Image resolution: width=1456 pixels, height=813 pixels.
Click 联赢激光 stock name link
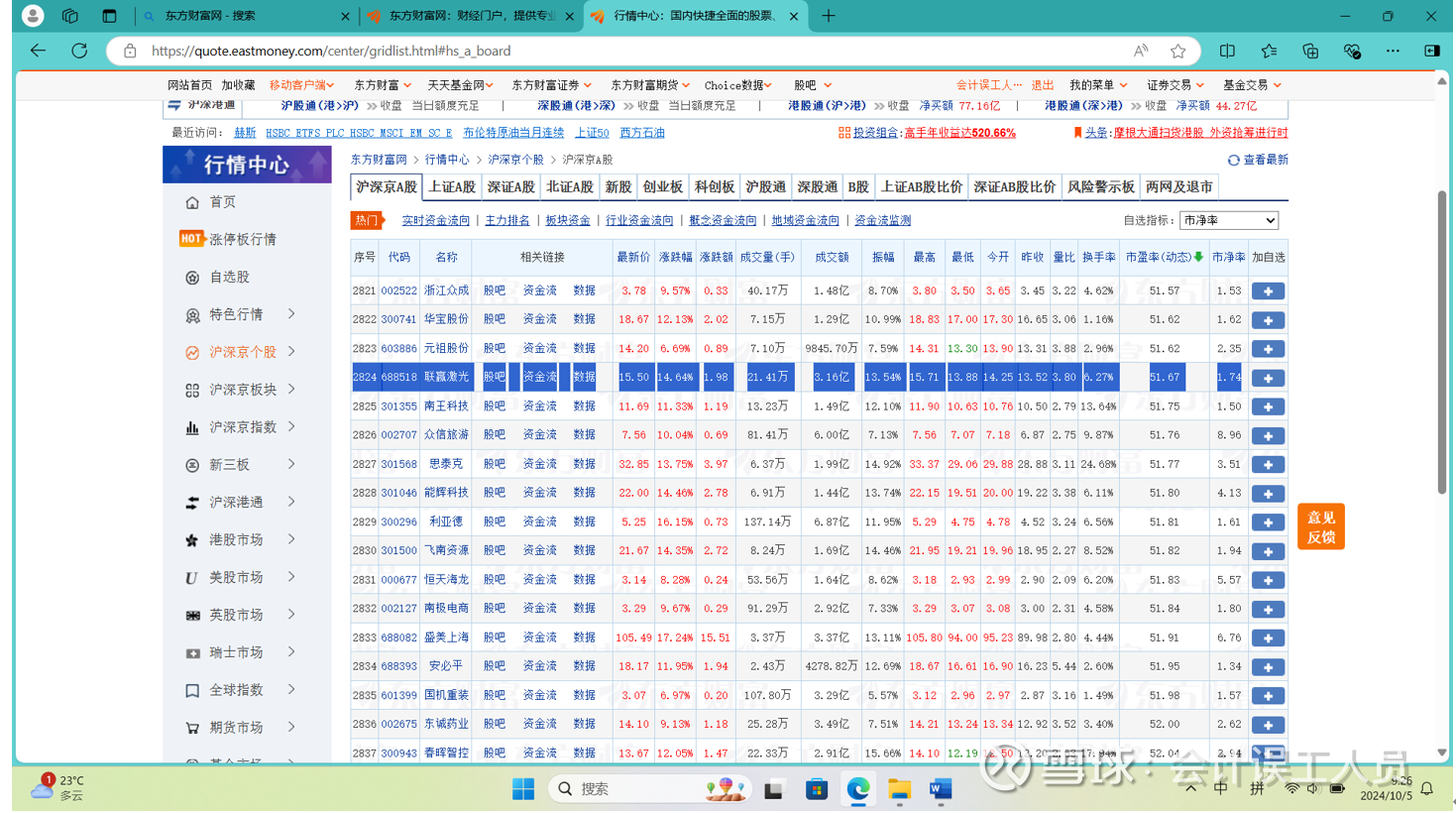coord(446,378)
